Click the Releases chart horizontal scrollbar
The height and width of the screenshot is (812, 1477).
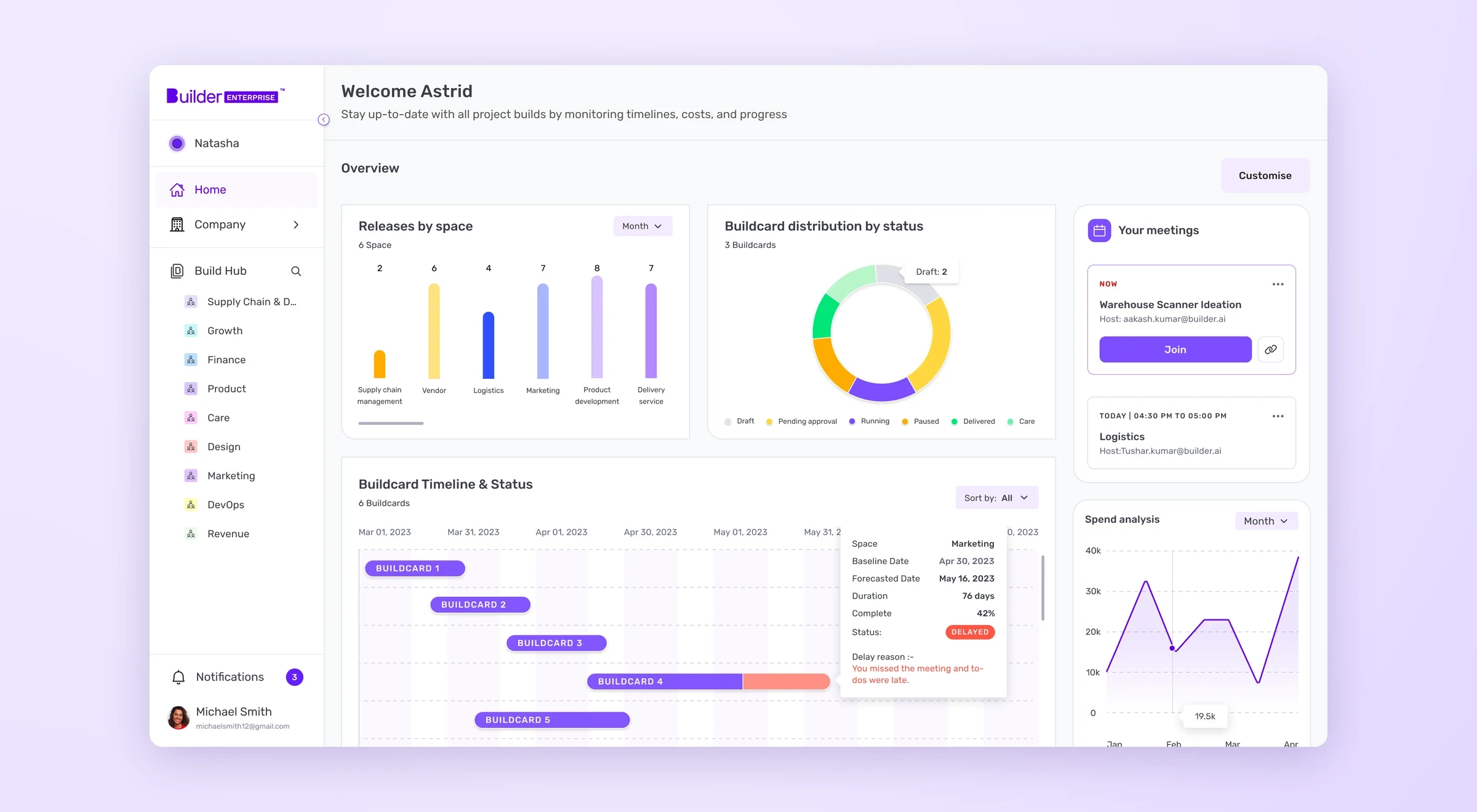click(391, 423)
